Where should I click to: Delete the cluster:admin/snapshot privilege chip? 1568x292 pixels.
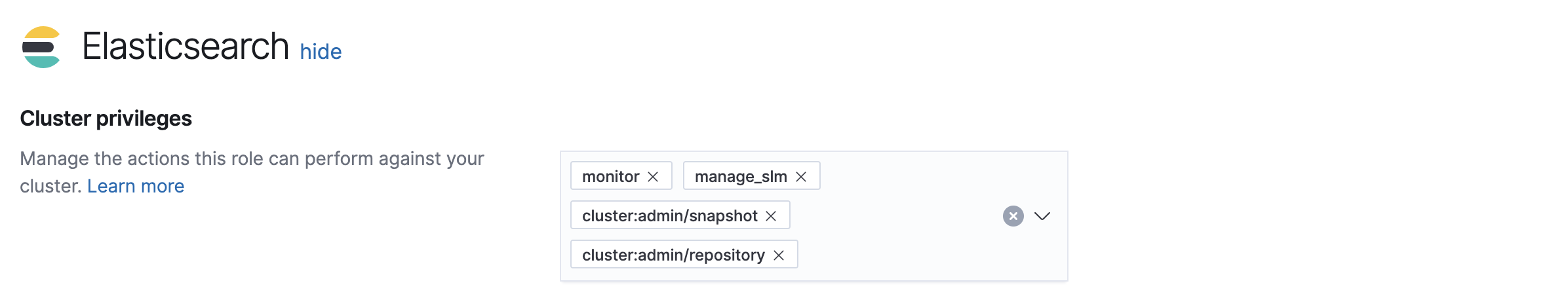click(771, 216)
